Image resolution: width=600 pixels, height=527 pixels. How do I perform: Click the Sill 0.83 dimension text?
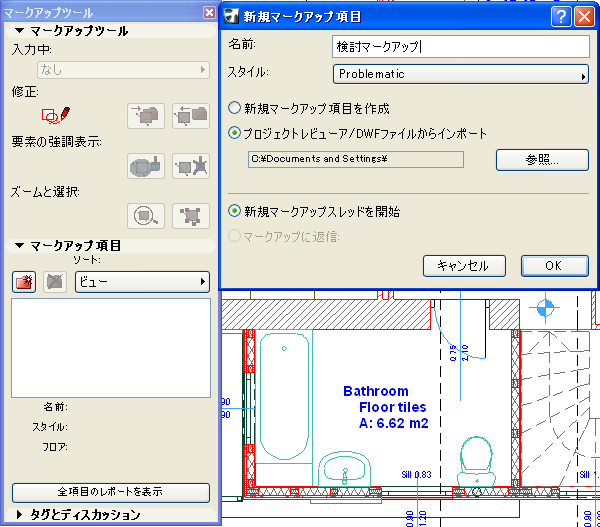(416, 475)
